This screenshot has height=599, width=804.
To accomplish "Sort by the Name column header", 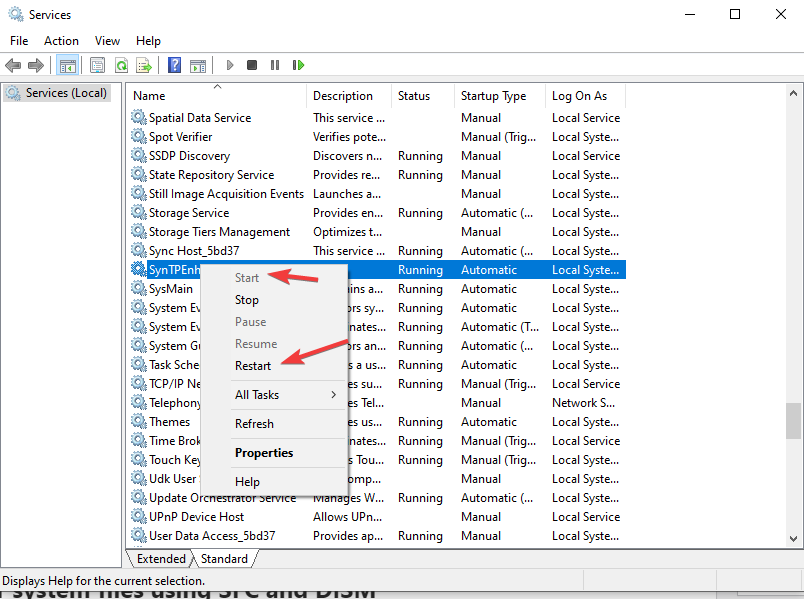I will point(217,96).
